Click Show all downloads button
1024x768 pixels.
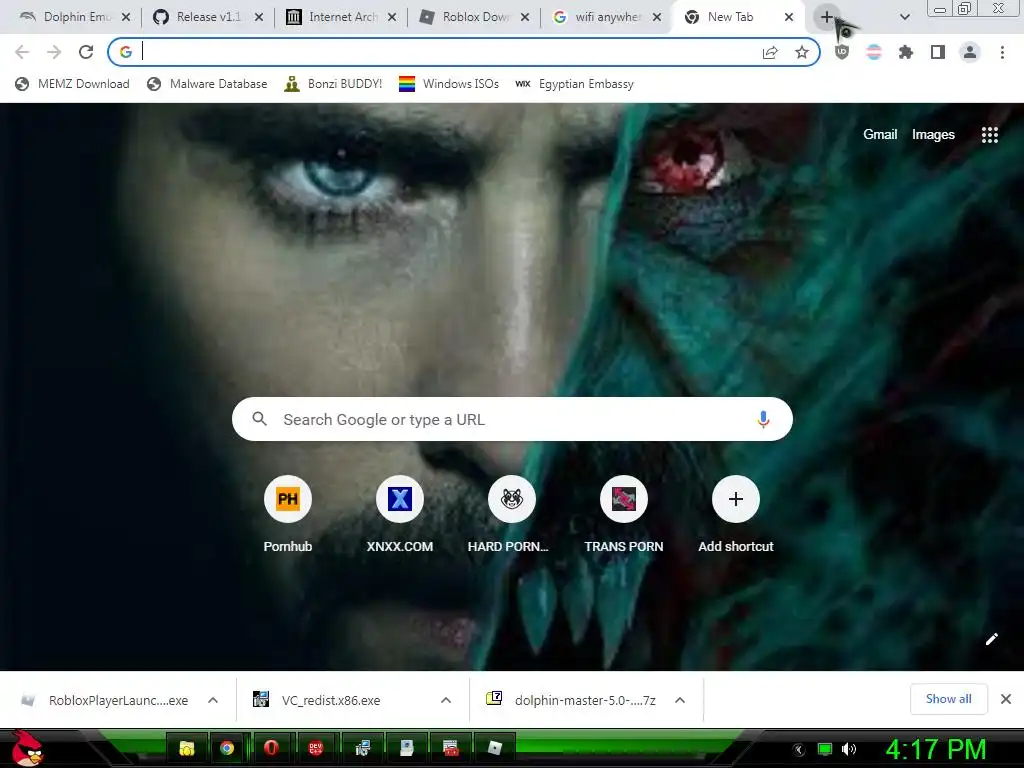pyautogui.click(x=948, y=699)
